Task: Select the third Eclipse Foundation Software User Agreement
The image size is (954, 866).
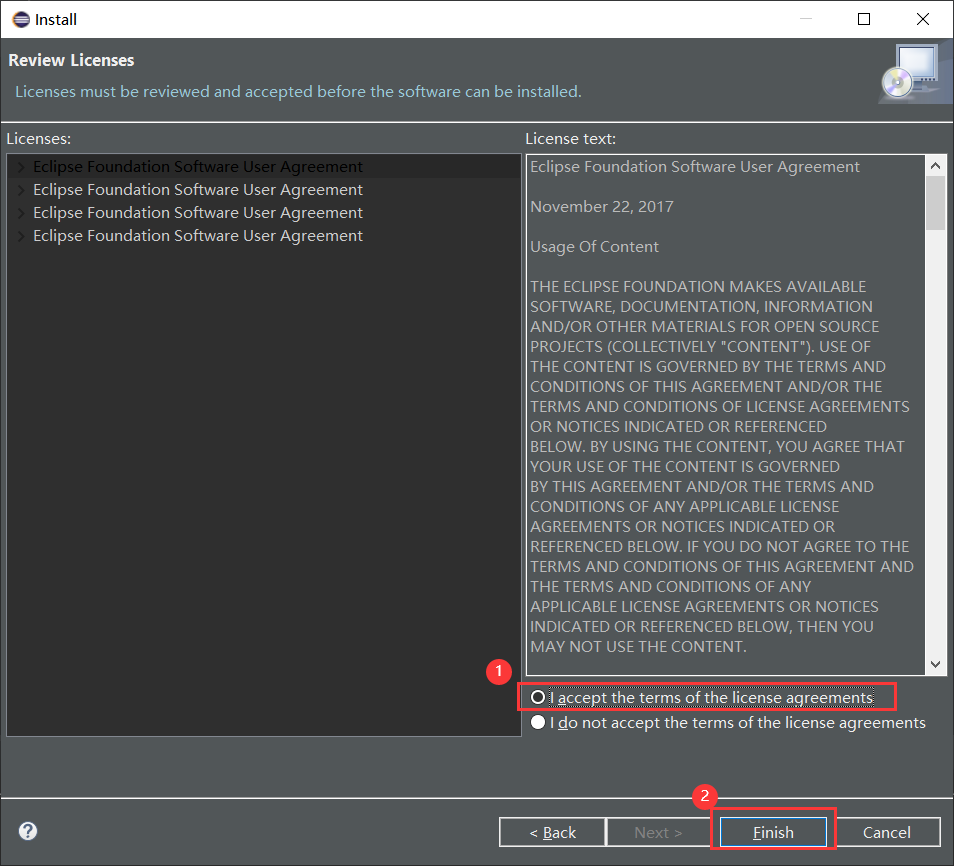Action: point(198,213)
